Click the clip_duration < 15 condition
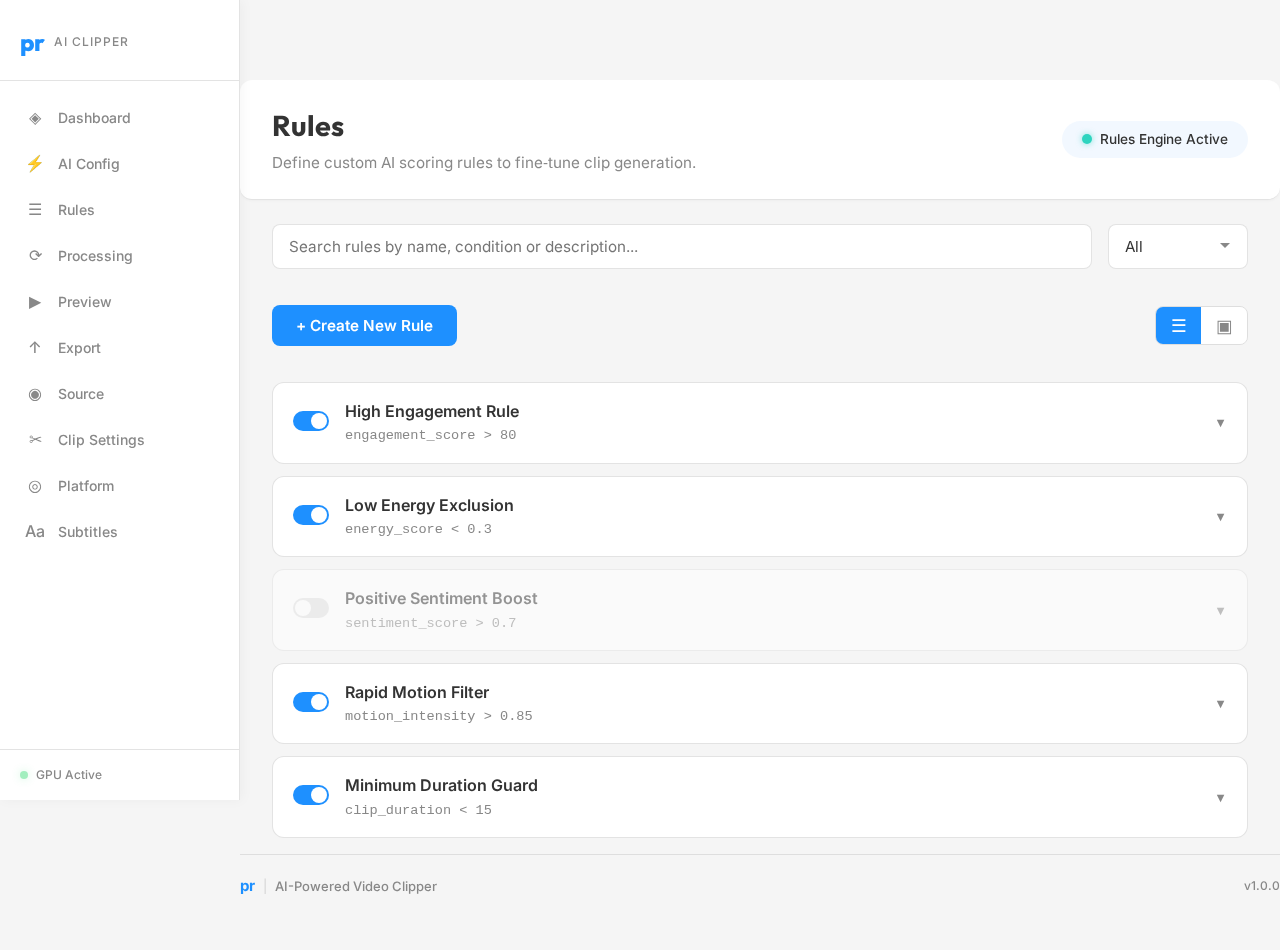This screenshot has width=1280, height=950. coord(418,811)
